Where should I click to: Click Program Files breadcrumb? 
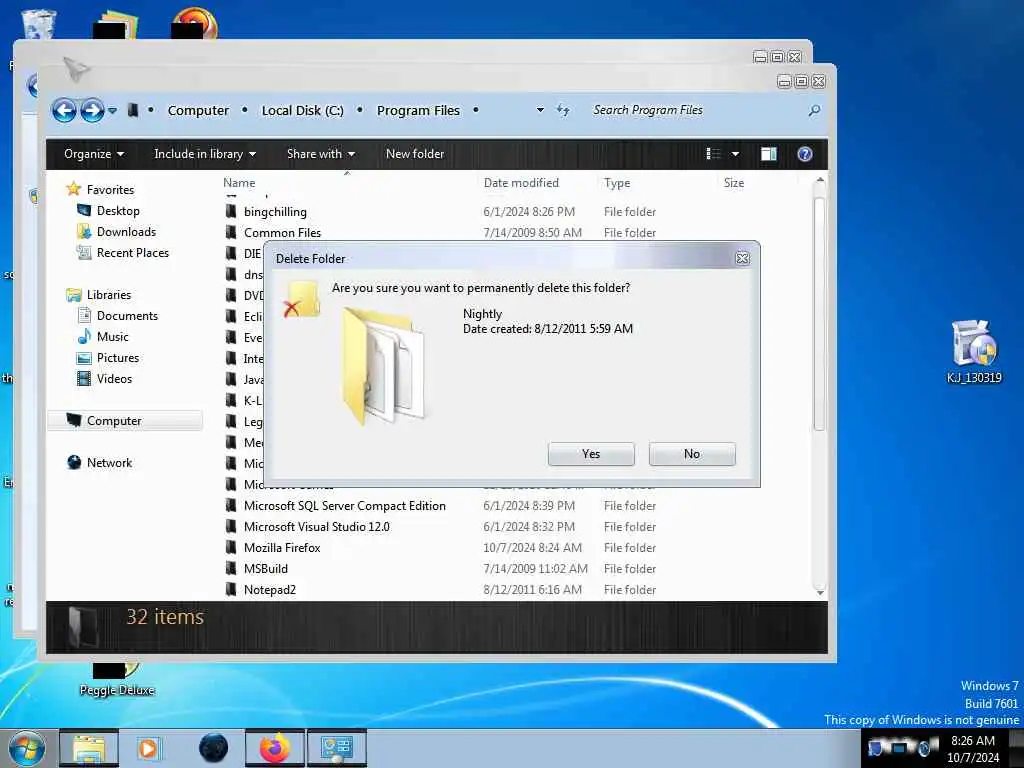[418, 110]
